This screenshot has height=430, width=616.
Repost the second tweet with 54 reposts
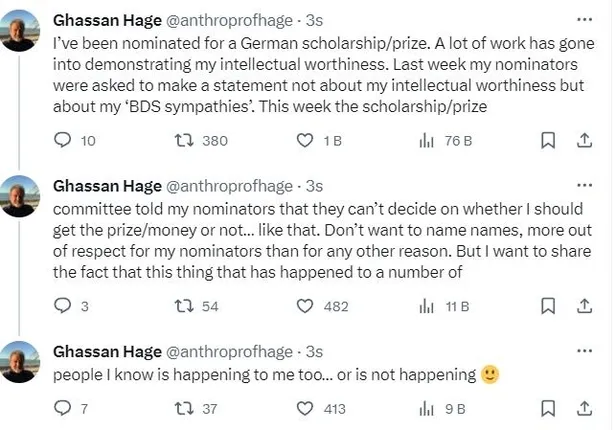pyautogui.click(x=183, y=306)
